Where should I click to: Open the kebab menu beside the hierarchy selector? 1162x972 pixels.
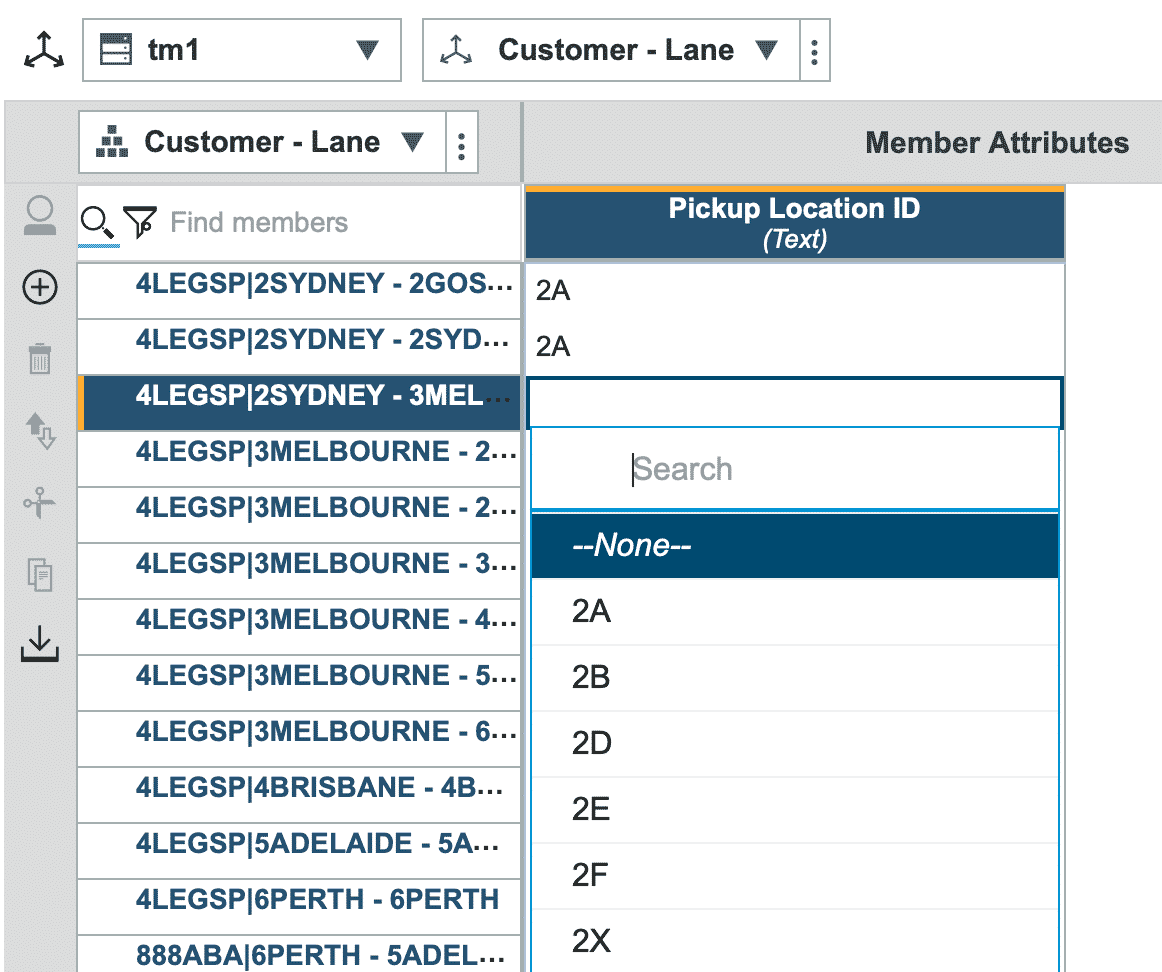(x=461, y=142)
